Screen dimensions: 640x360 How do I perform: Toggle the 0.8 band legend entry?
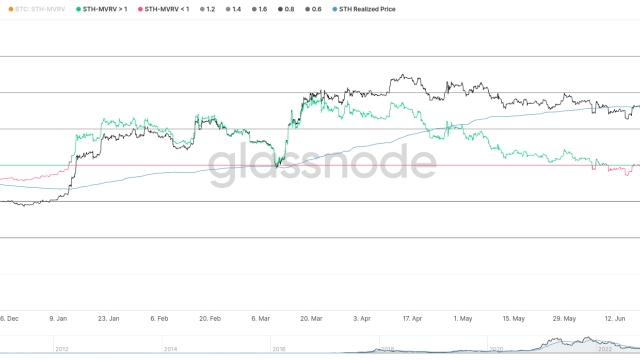pos(286,9)
